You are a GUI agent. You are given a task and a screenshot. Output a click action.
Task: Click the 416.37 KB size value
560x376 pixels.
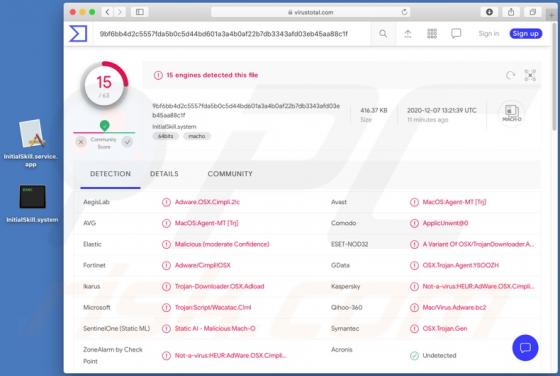(374, 110)
